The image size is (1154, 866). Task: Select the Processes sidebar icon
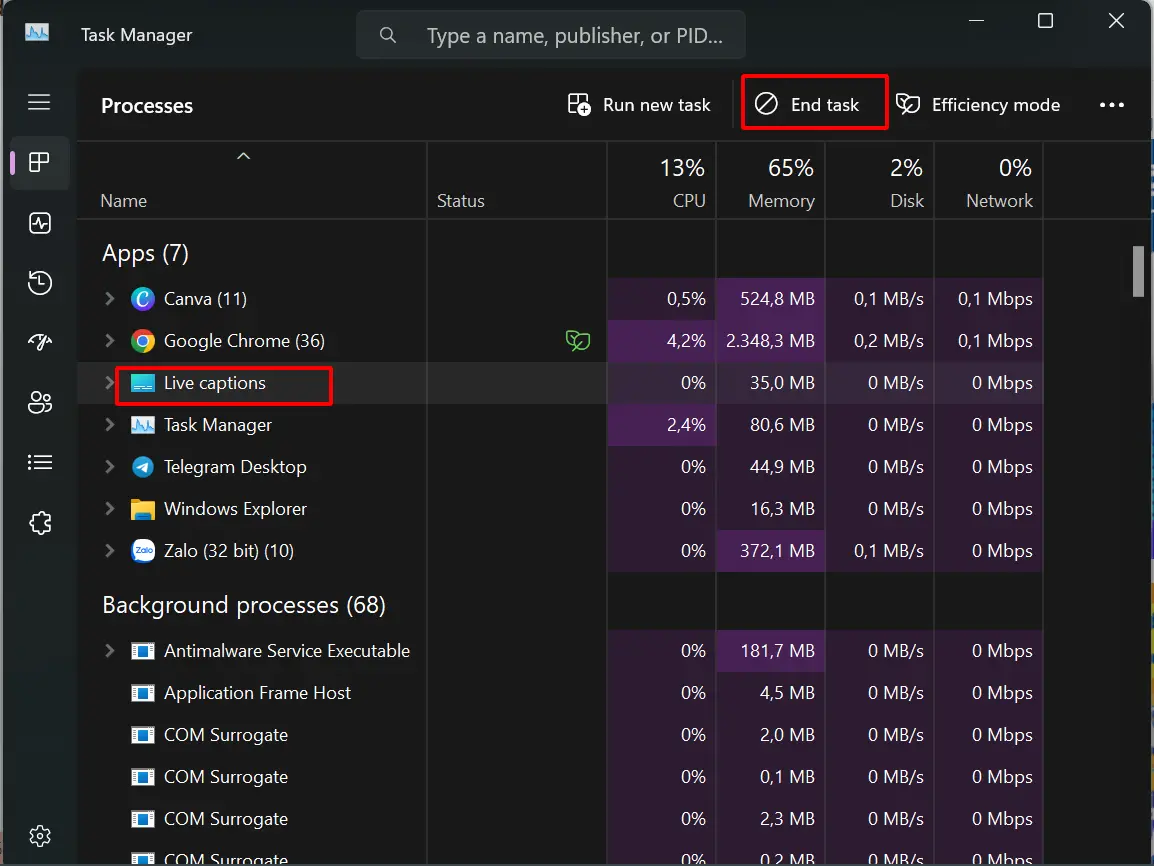pos(39,163)
